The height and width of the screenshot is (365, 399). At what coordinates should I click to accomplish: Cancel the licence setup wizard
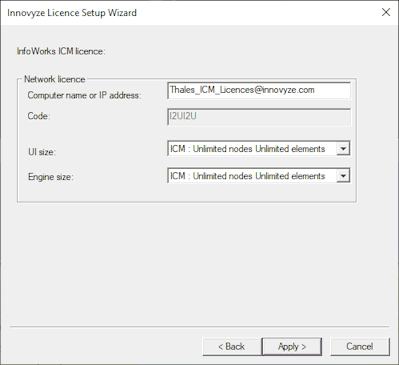pos(360,347)
